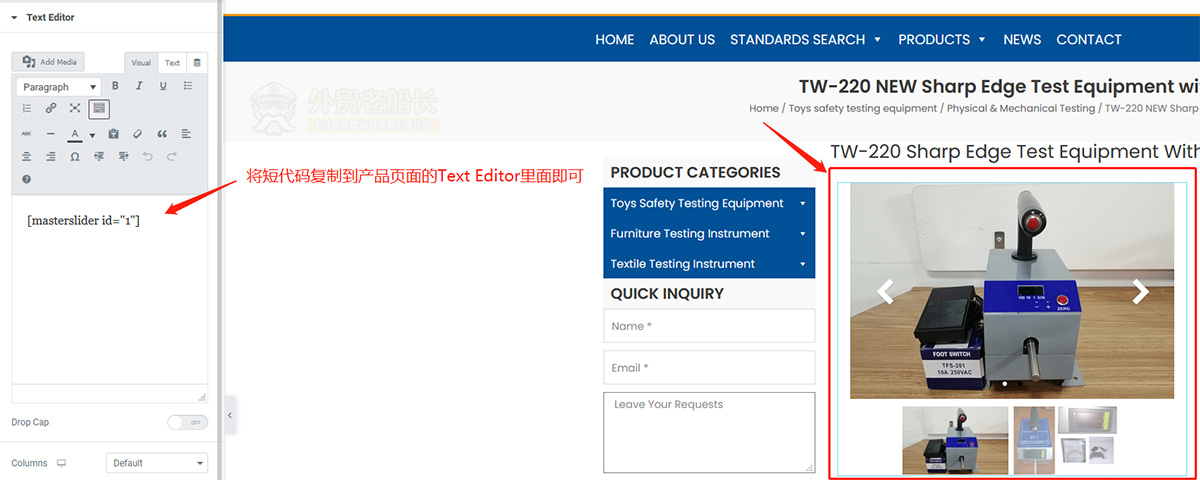
Task: Follow Toys safety testing equipment breadcrumb
Action: tap(863, 108)
